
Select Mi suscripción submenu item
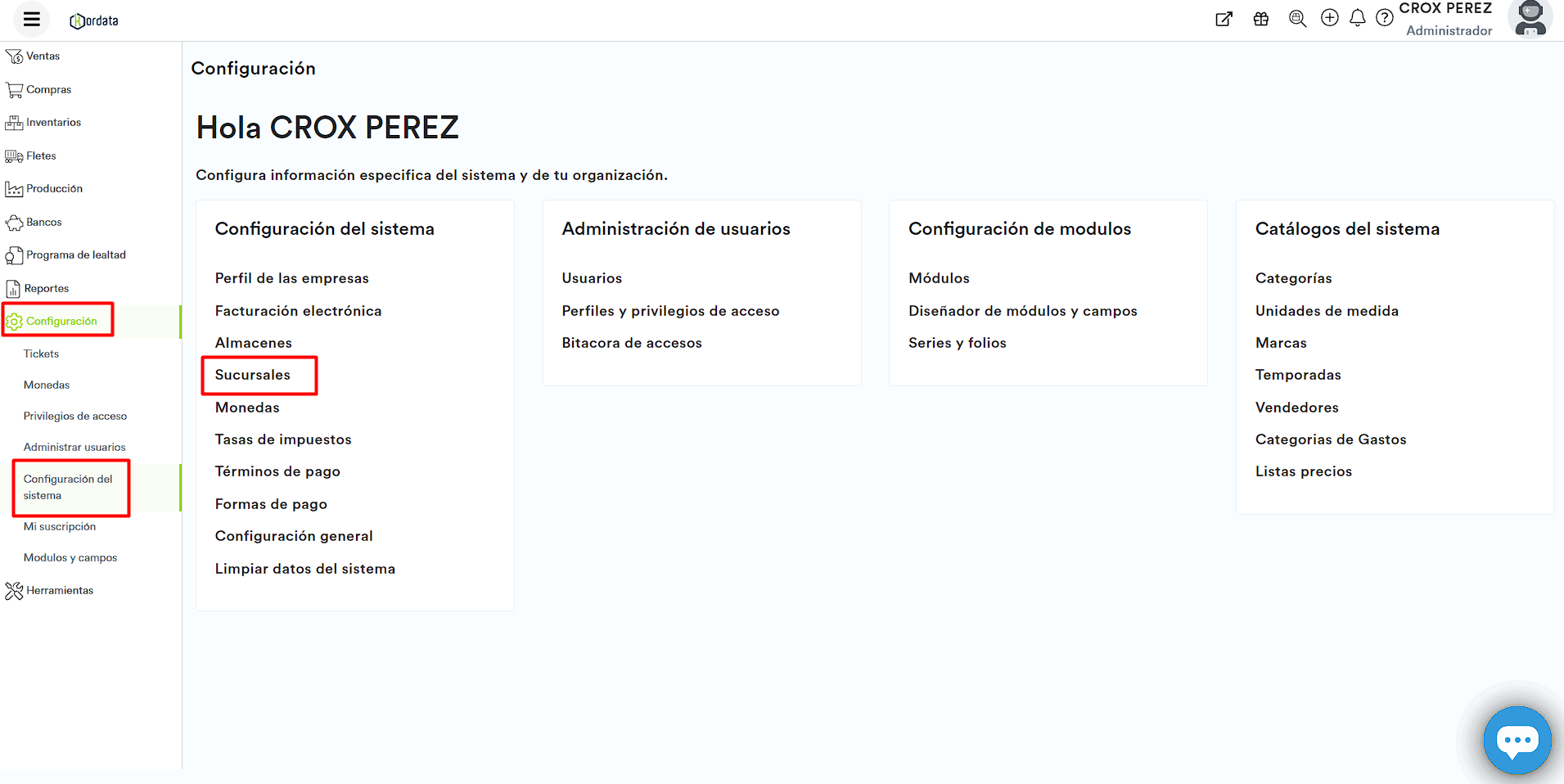60,527
